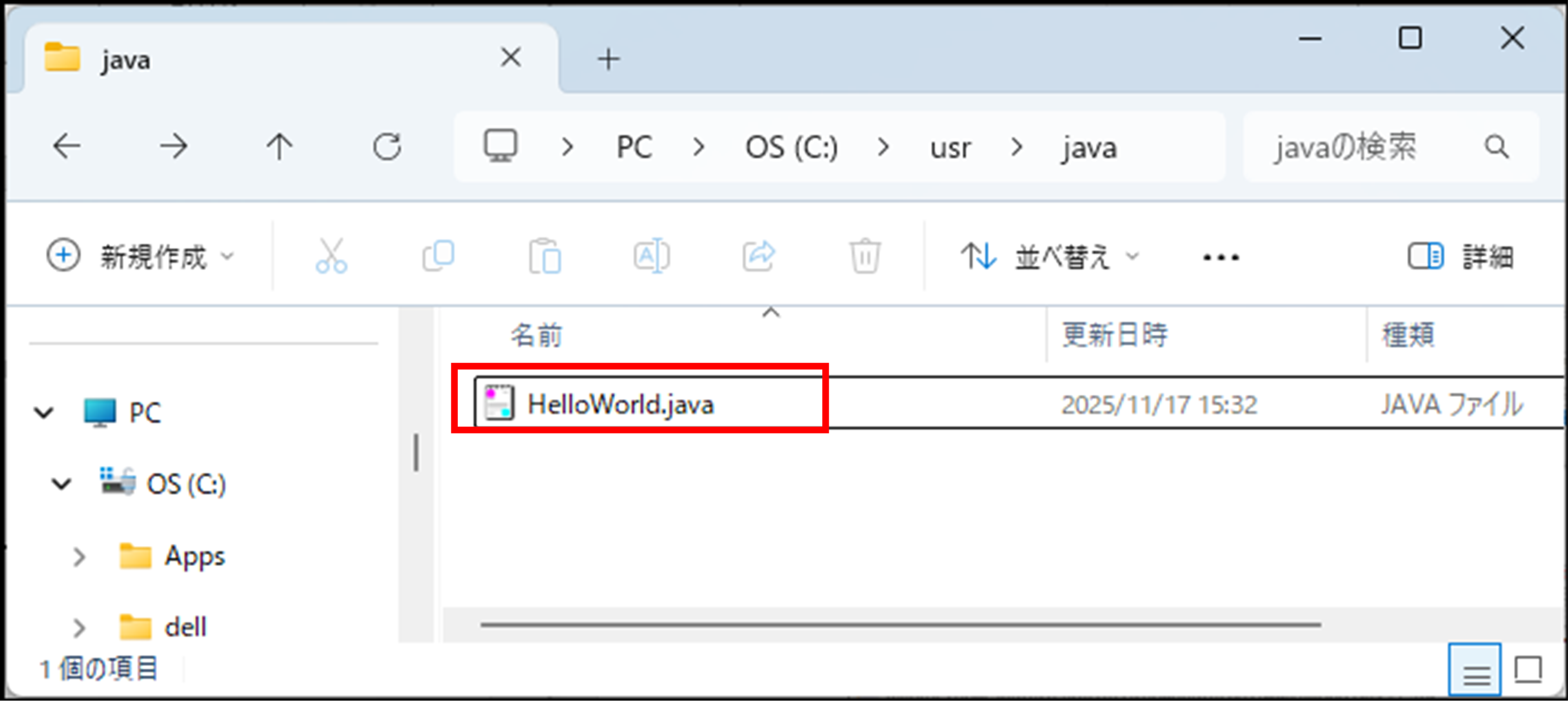Viewport: 1568px width, 702px height.
Task: Switch to large icons view layout
Action: point(1528,670)
